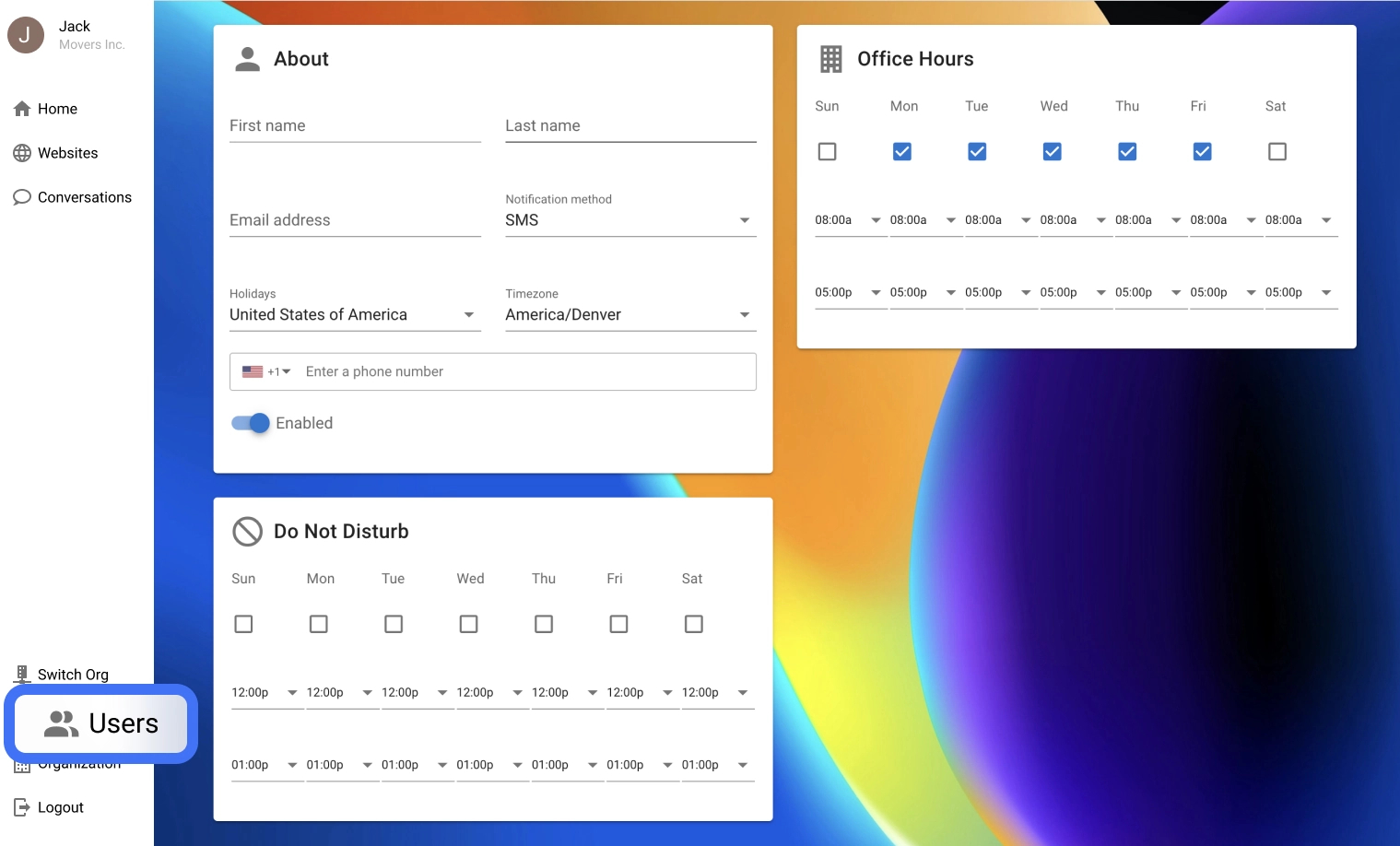Click the Conversations speech bubble icon

[22, 197]
